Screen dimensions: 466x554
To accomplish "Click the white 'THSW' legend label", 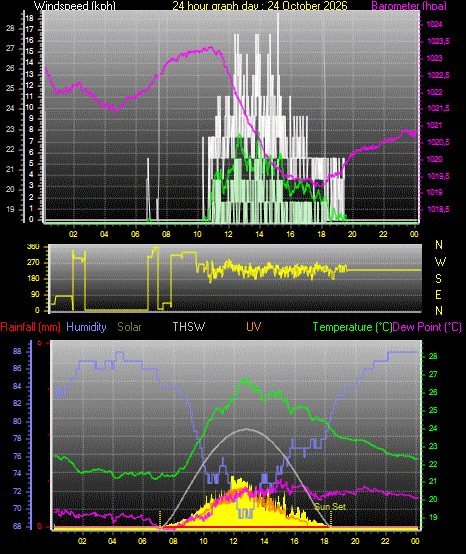I will click(x=189, y=327).
